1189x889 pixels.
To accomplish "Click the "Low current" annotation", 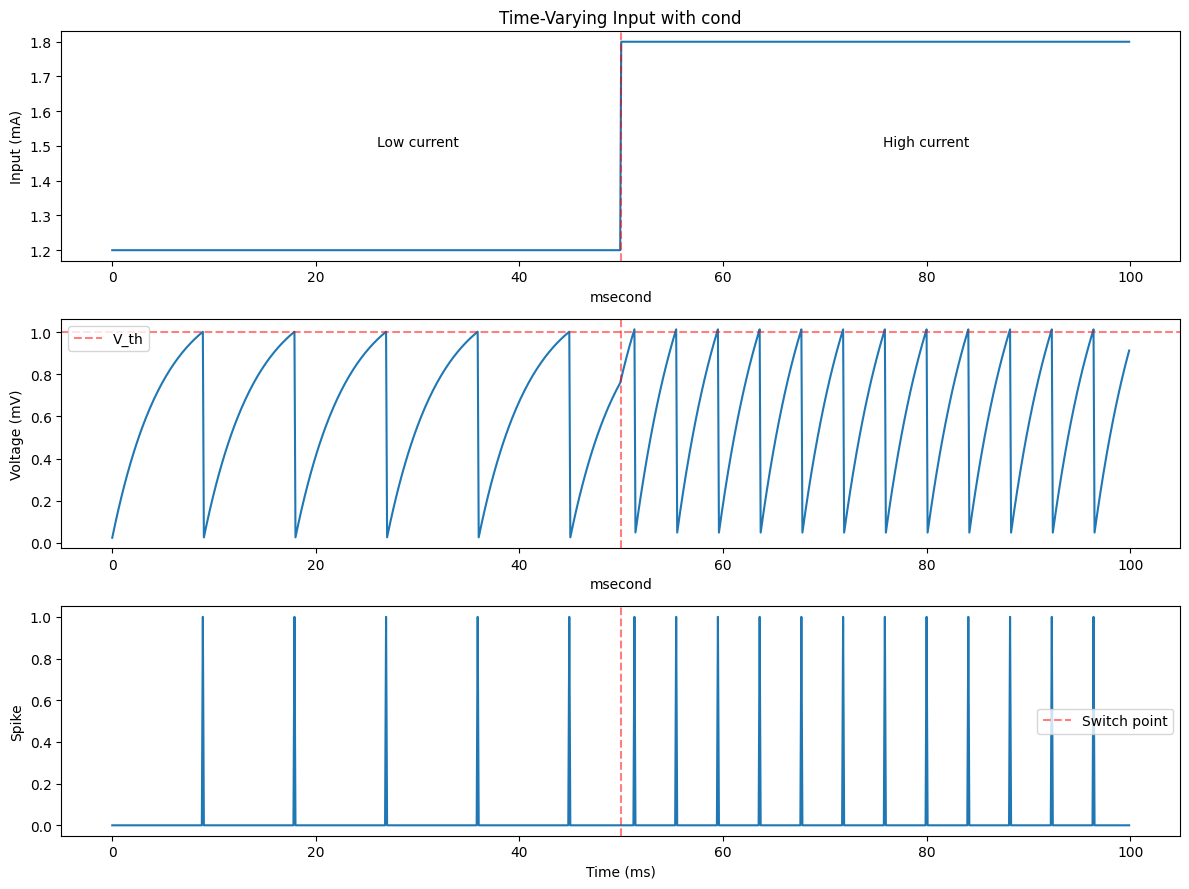I will click(x=417, y=142).
